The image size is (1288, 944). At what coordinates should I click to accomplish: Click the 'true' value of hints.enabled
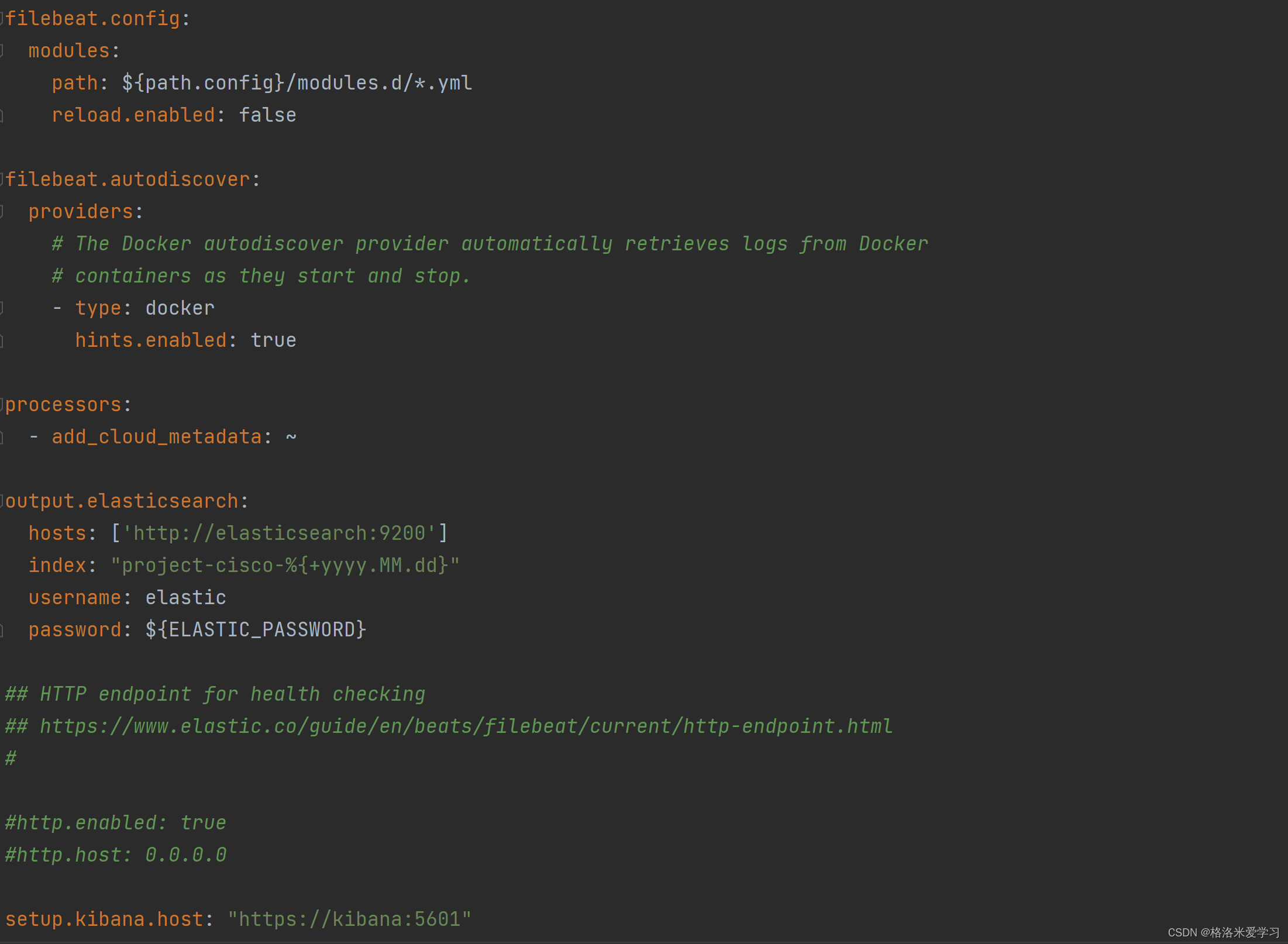pos(274,340)
